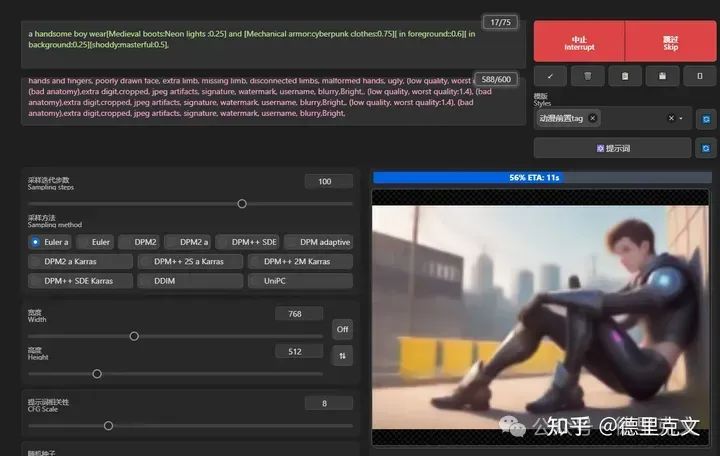720x456 pixels.
Task: Click in the positive prompt text area
Action: click(273, 45)
